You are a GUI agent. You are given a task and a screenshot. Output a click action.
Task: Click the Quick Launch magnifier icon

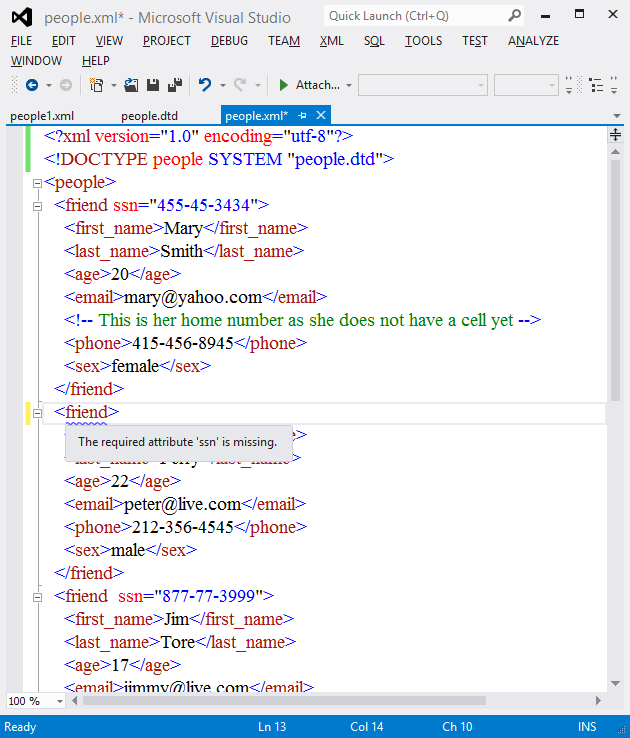(515, 16)
